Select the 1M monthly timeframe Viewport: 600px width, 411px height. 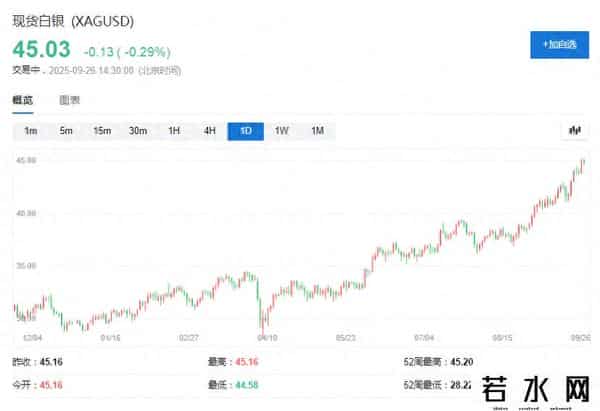point(317,131)
